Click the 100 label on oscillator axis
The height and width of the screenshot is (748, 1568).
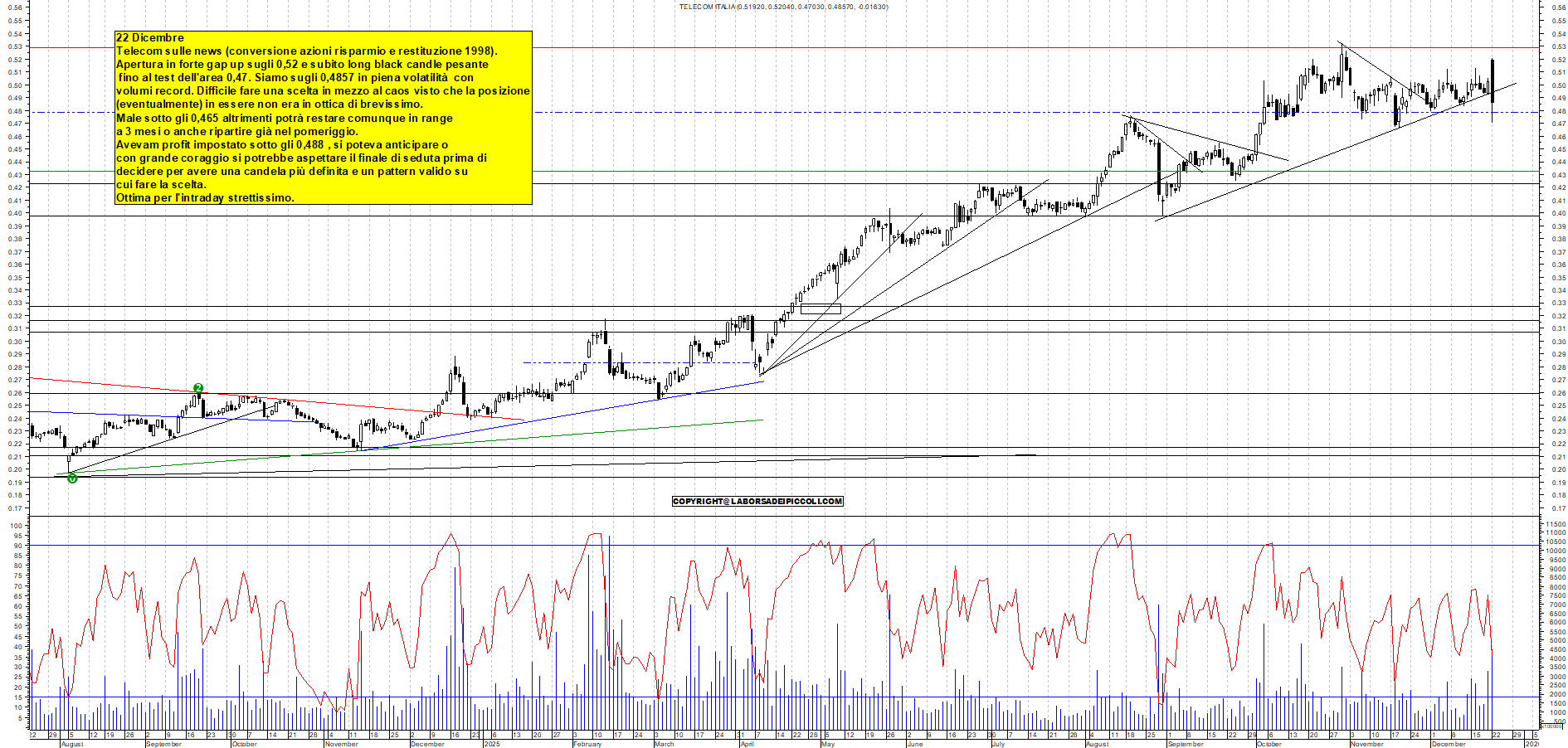pos(16,526)
